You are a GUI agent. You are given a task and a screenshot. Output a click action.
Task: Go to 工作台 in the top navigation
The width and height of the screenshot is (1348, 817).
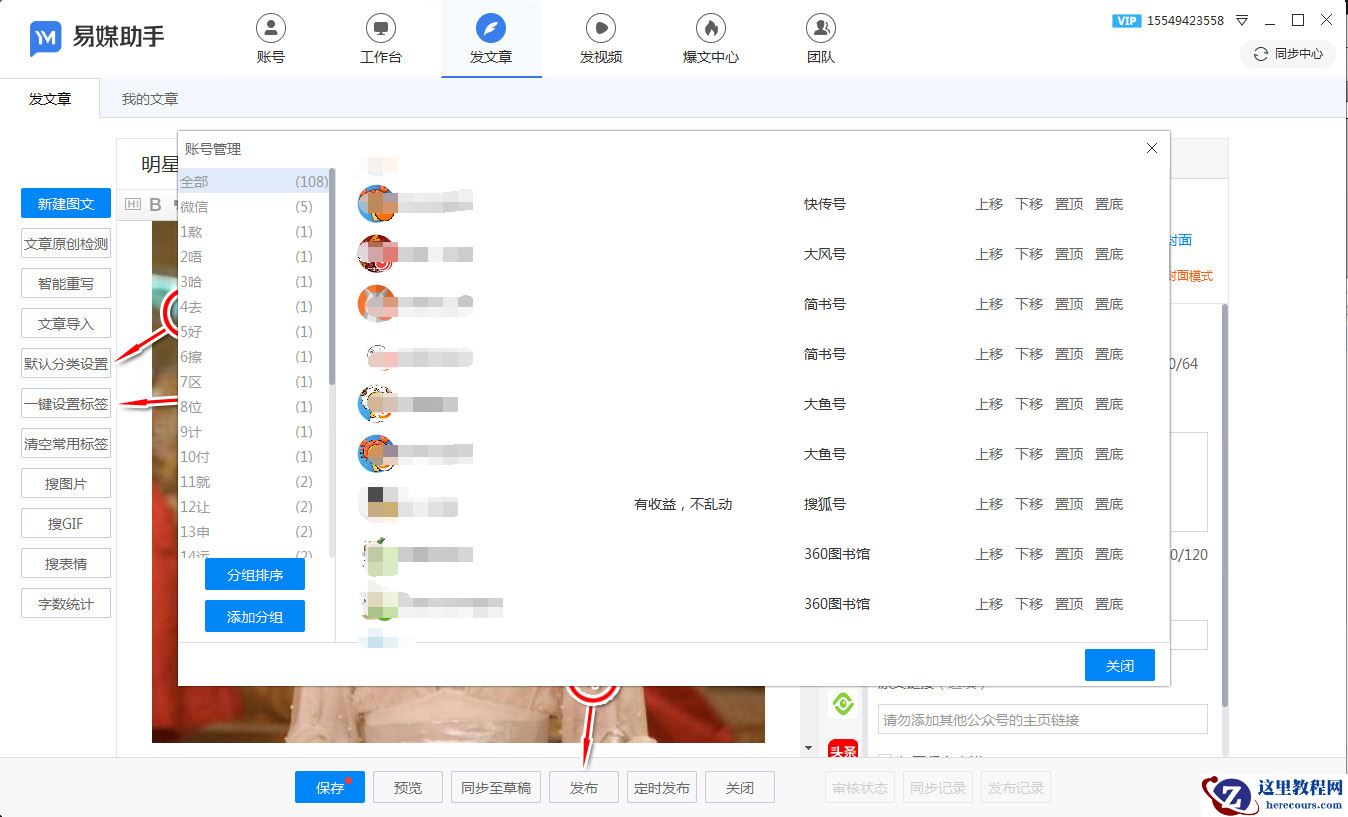(381, 40)
